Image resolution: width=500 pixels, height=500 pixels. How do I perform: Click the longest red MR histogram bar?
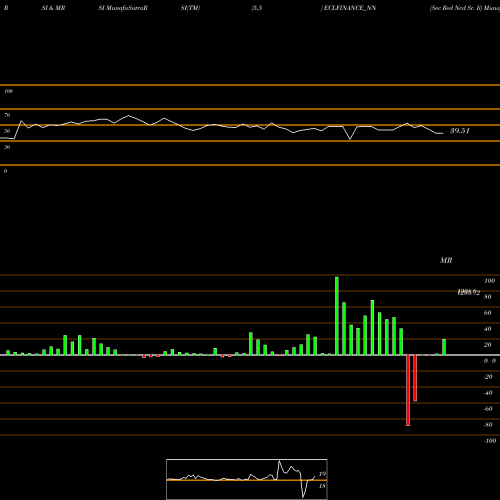(x=408, y=390)
